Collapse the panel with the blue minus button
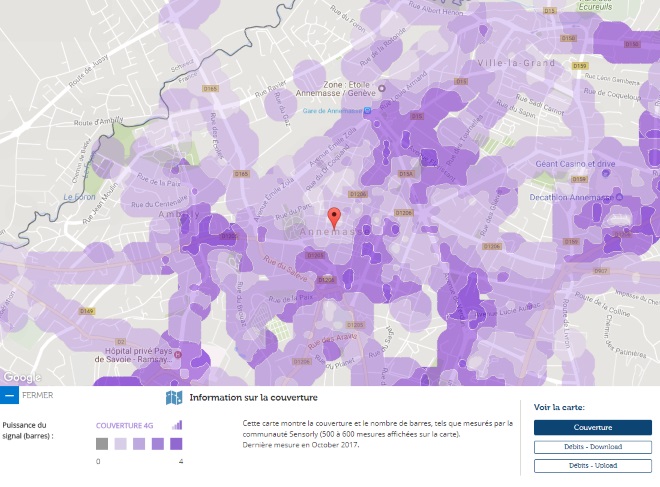The height and width of the screenshot is (487, 660). click(9, 395)
